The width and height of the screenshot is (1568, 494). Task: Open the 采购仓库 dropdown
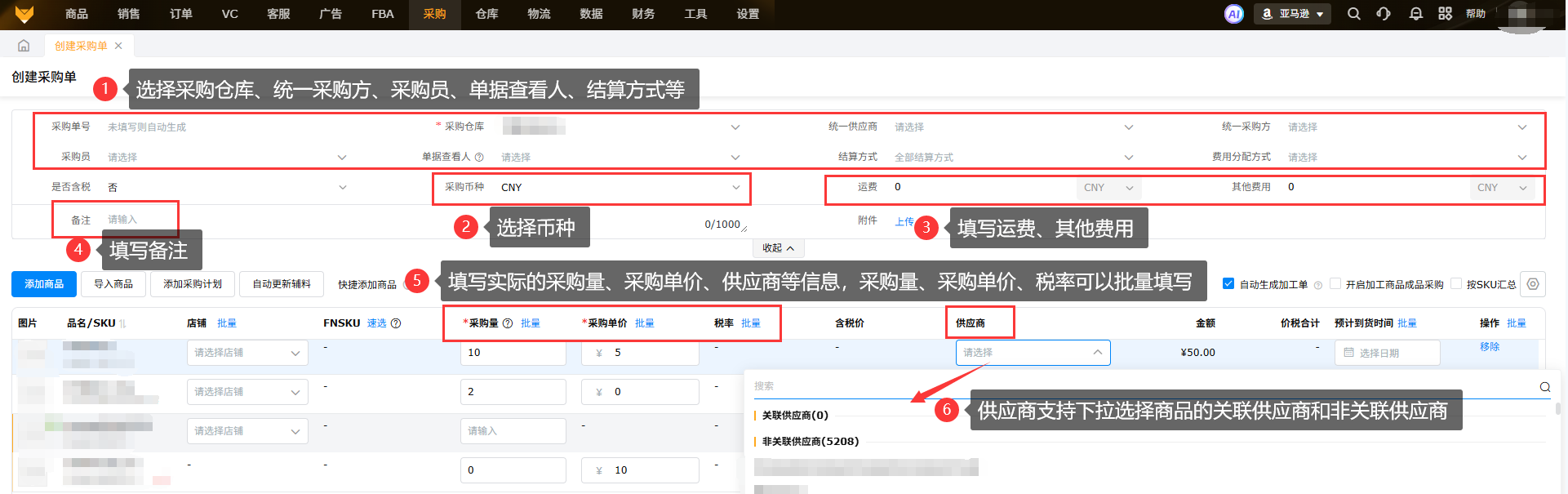pos(622,127)
